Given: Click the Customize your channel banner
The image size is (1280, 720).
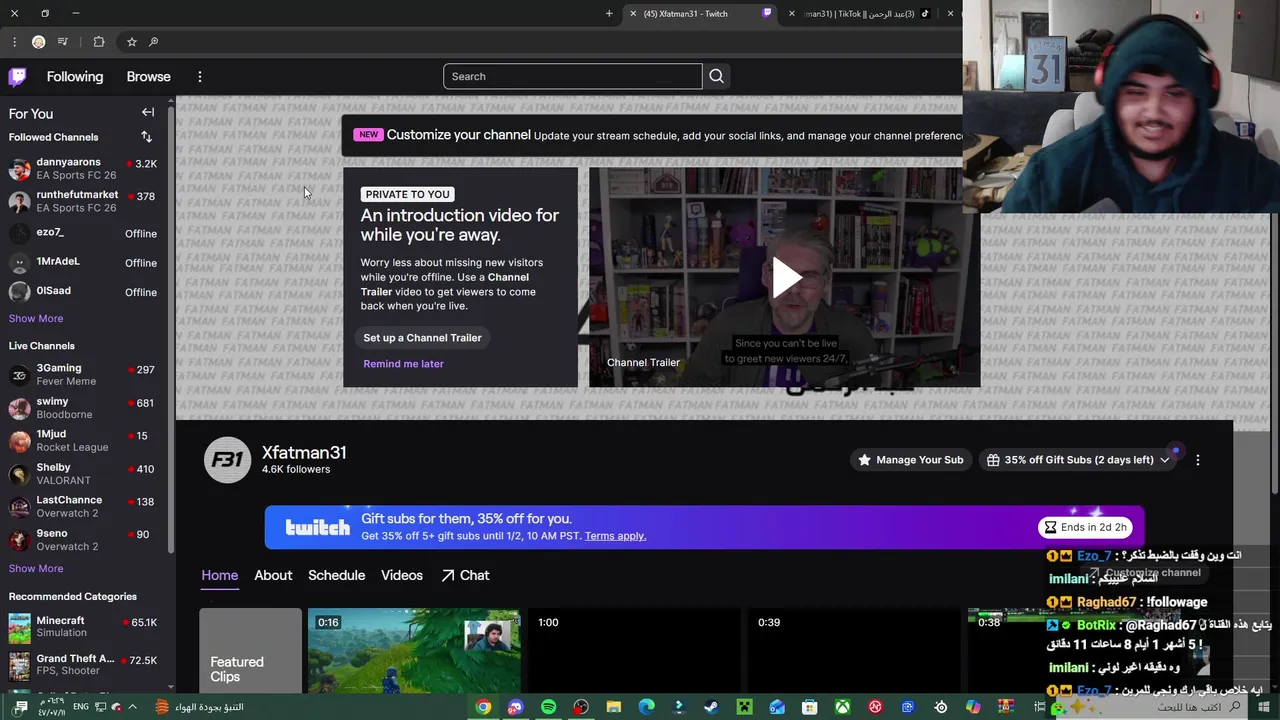Looking at the screenshot, I should tap(652, 135).
